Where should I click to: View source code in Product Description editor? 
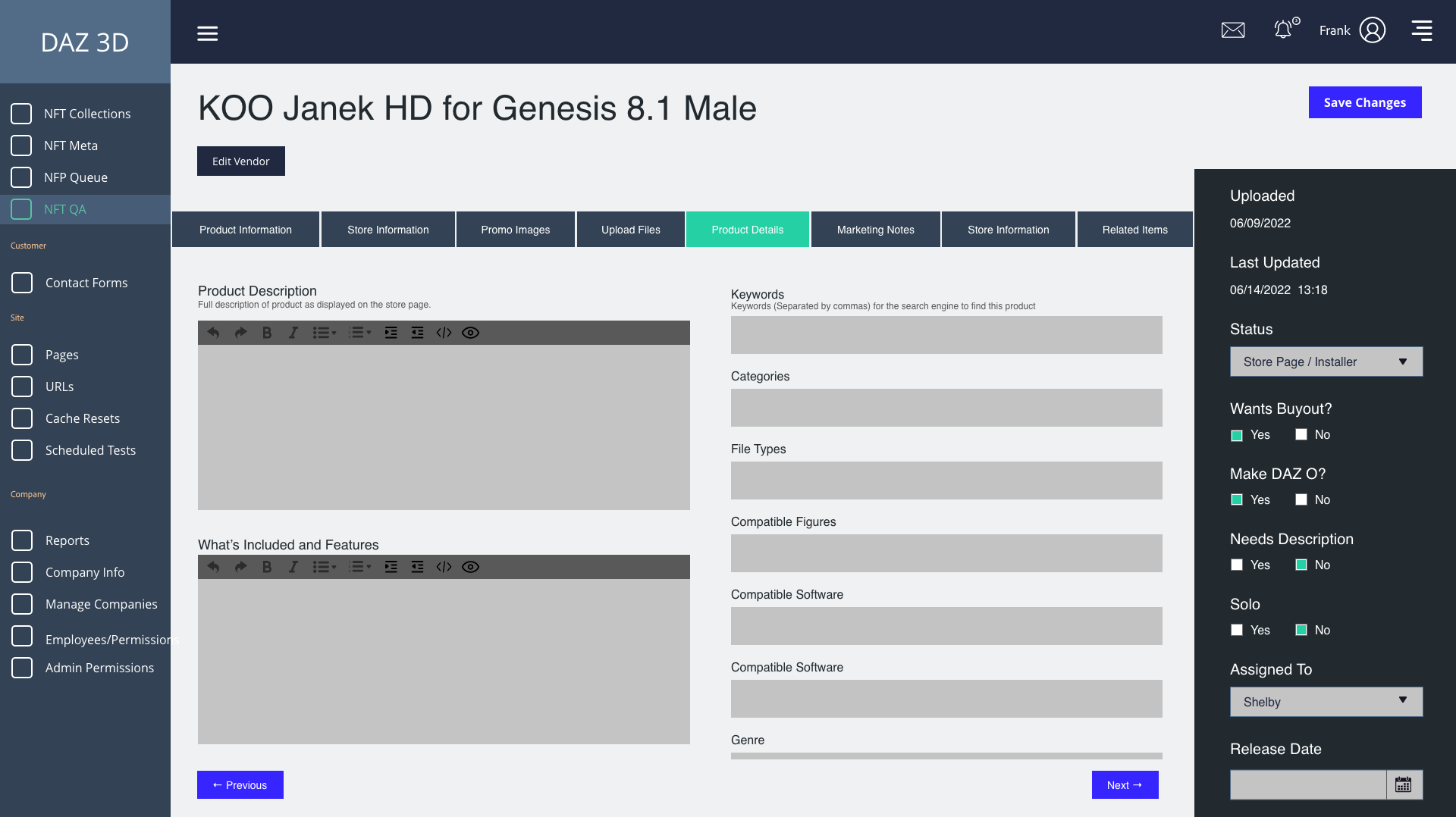click(444, 333)
